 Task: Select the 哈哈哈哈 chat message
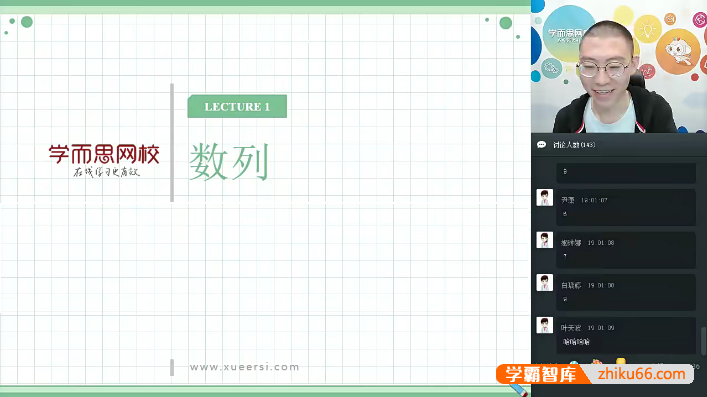coord(576,342)
